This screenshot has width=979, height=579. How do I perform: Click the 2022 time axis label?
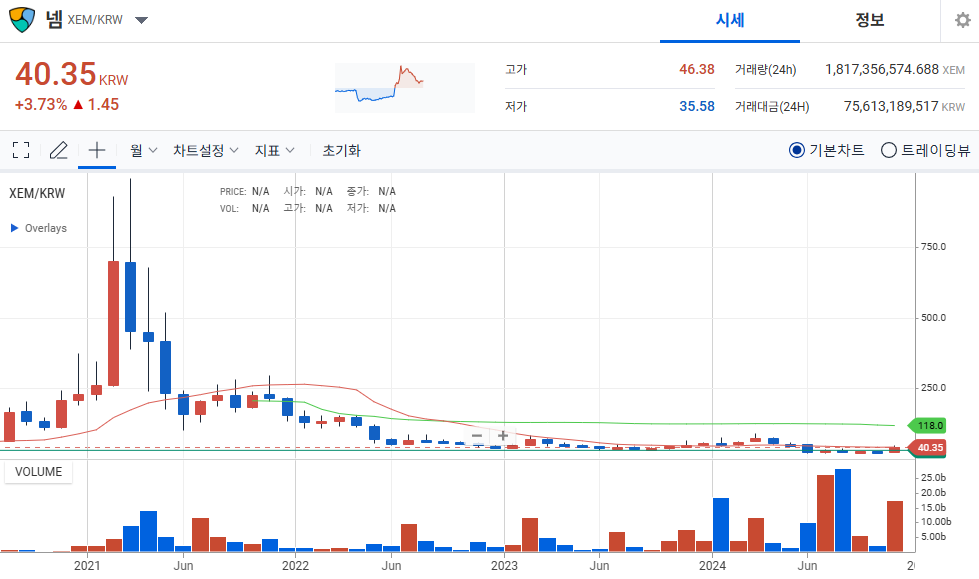click(x=295, y=566)
